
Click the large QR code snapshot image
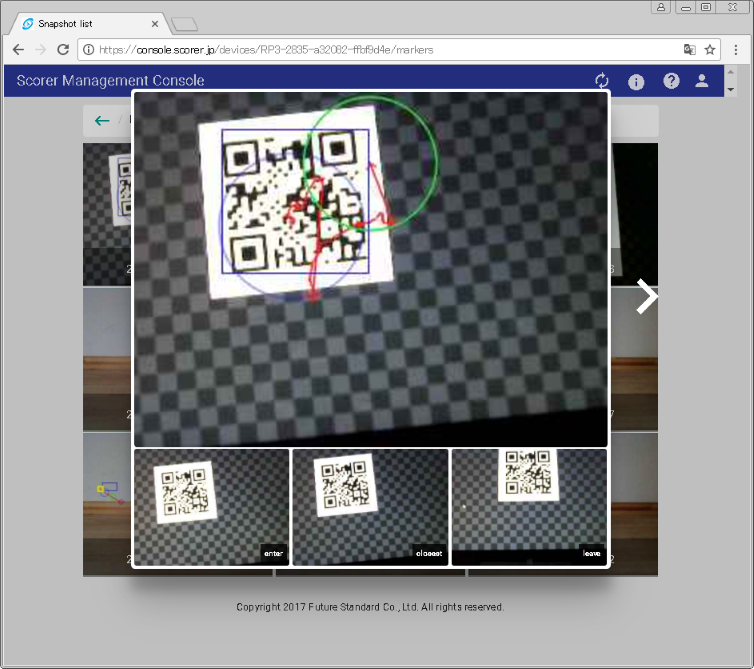click(x=370, y=269)
